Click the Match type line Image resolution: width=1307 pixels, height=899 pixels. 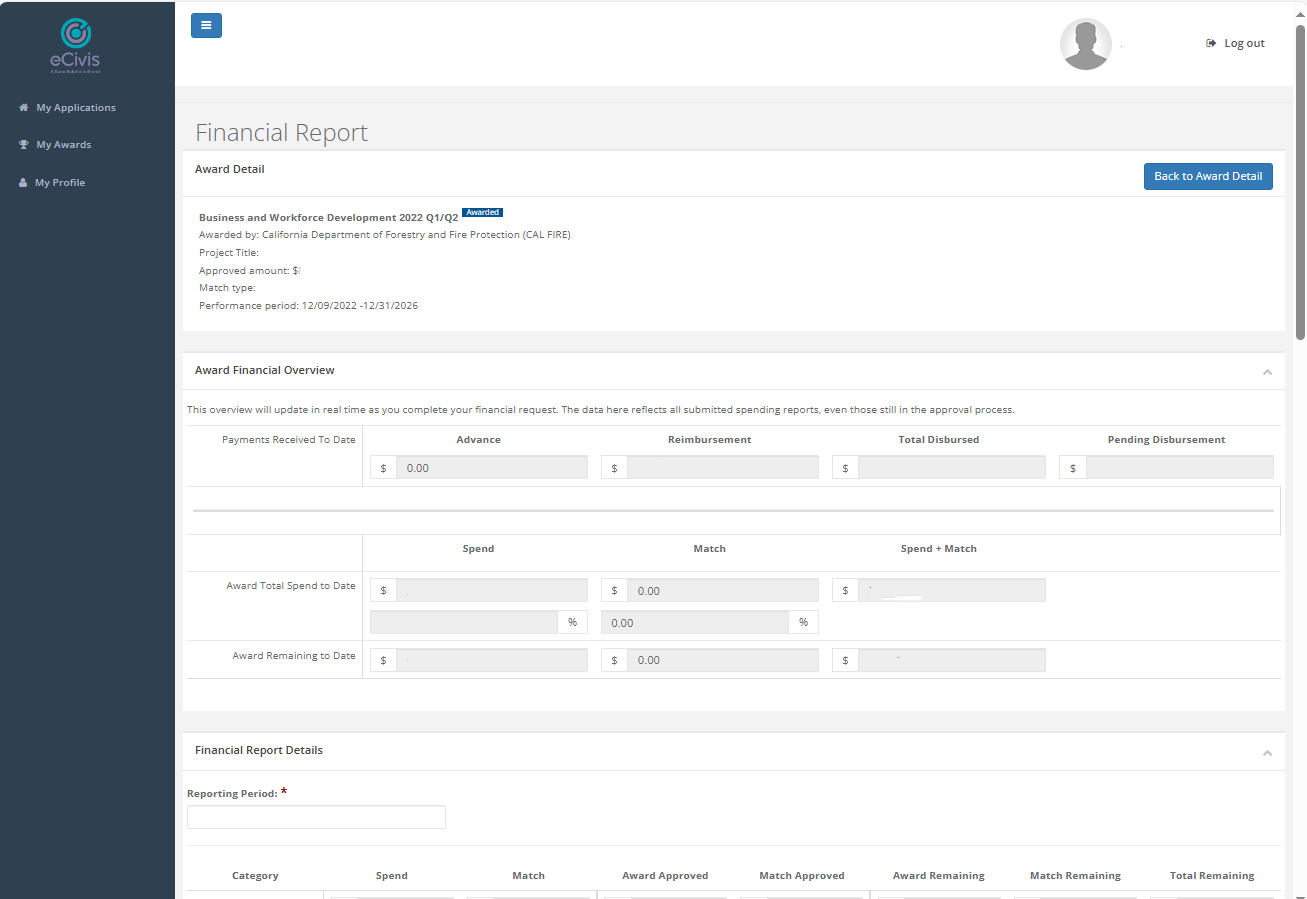pos(227,288)
